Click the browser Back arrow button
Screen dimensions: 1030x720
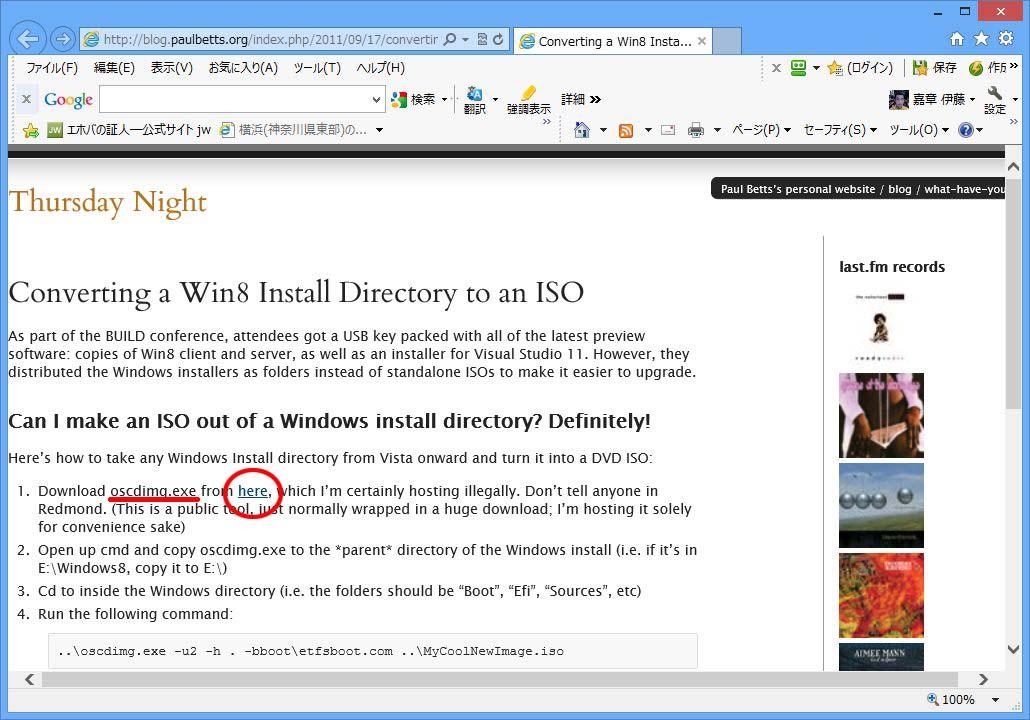tap(28, 39)
